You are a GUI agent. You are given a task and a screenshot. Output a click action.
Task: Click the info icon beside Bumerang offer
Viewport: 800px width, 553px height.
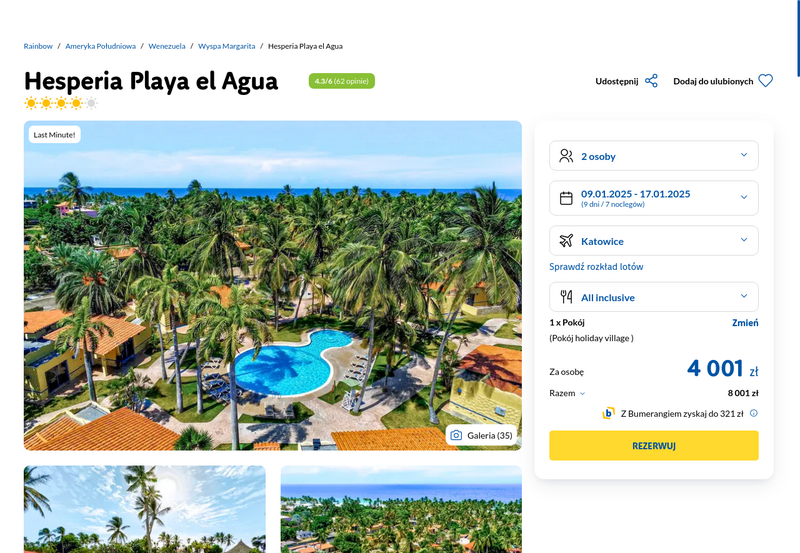pos(754,413)
